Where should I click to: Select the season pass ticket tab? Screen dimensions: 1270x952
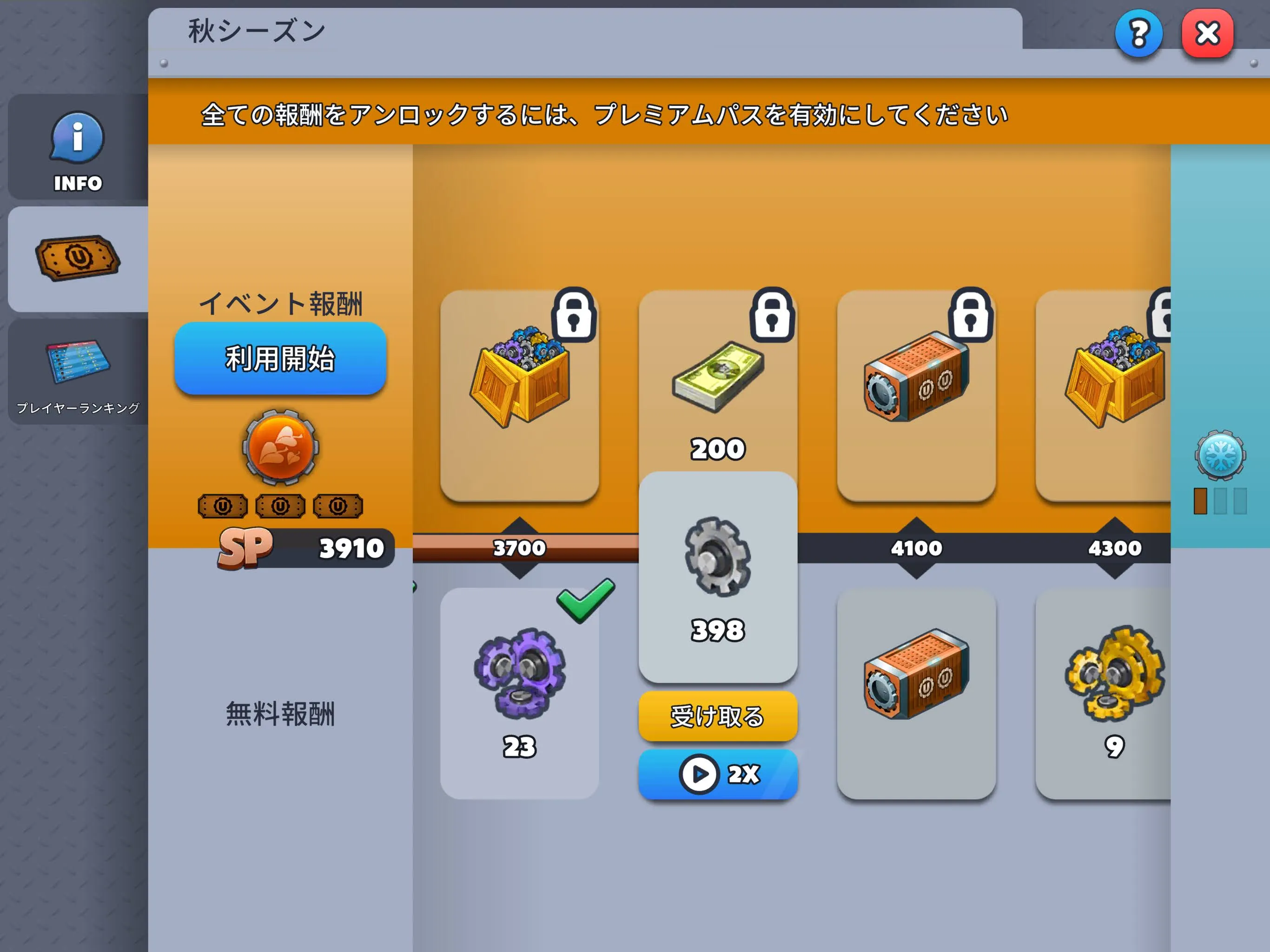[78, 259]
